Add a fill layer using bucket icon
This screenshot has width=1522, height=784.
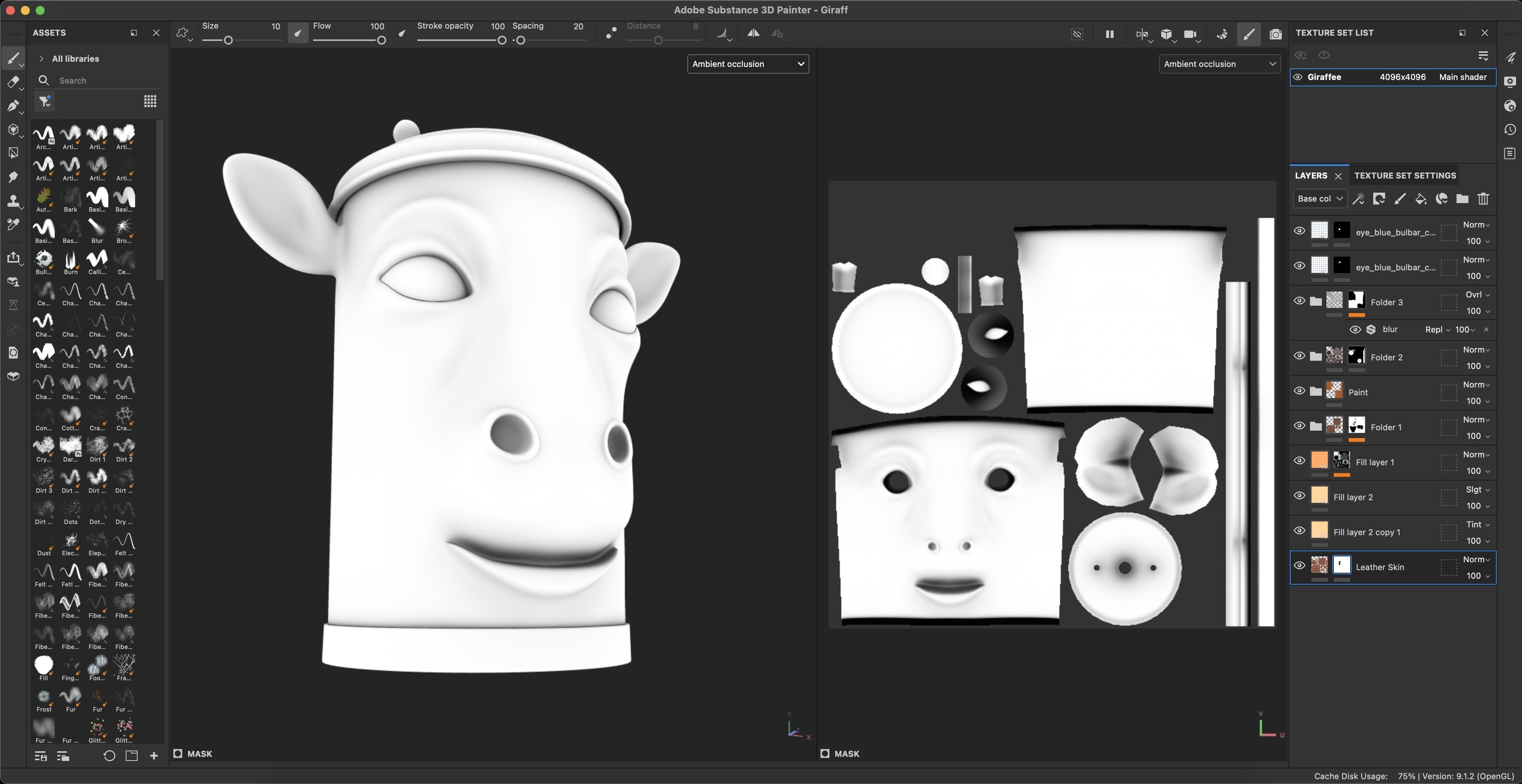pyautogui.click(x=1420, y=199)
